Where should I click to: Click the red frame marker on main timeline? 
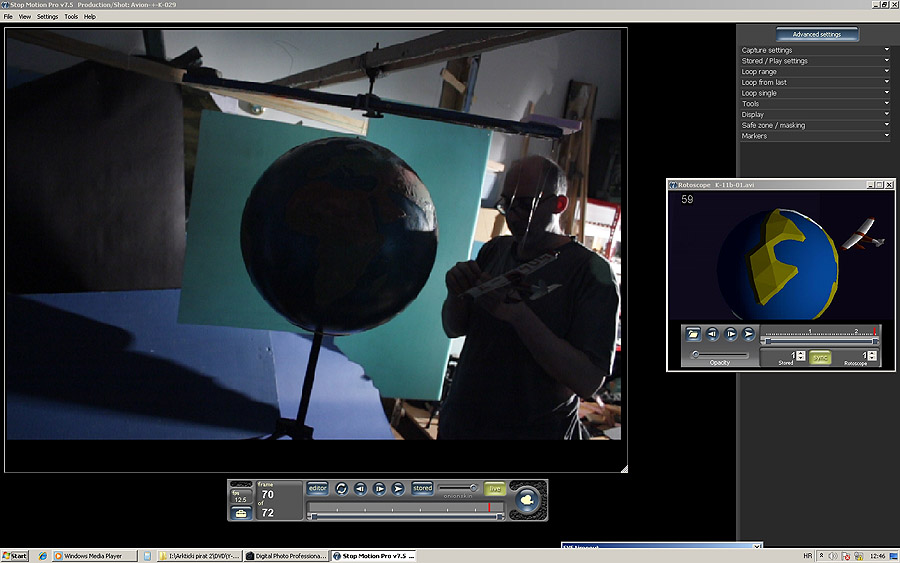[x=489, y=507]
